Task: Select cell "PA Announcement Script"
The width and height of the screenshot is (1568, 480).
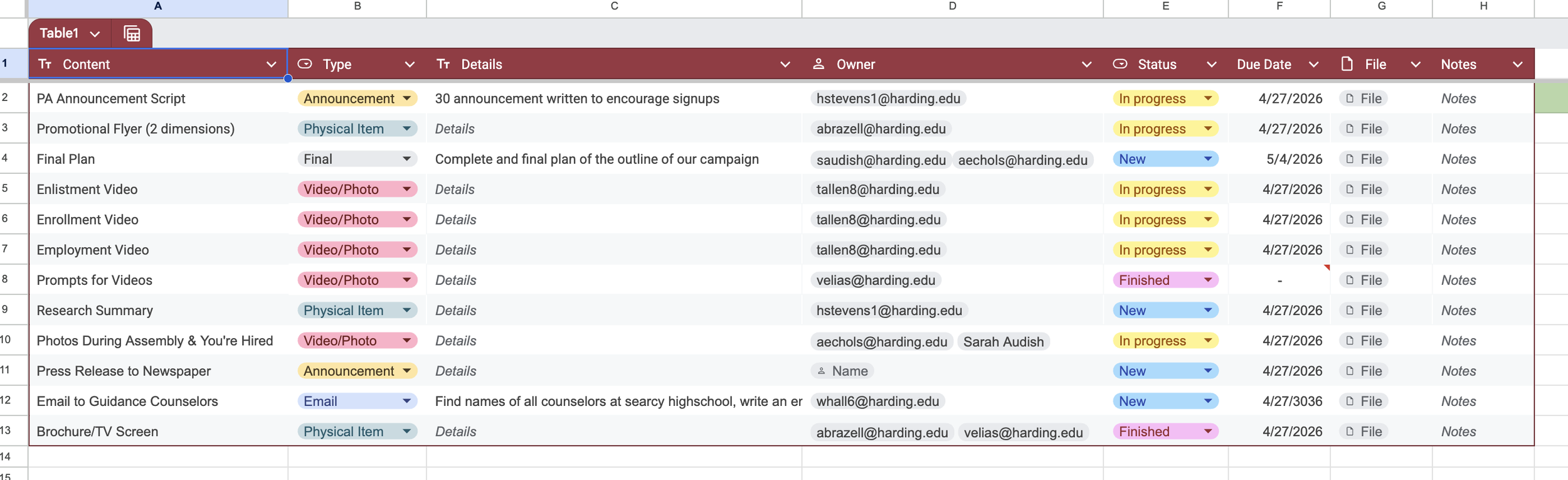Action: [158, 99]
